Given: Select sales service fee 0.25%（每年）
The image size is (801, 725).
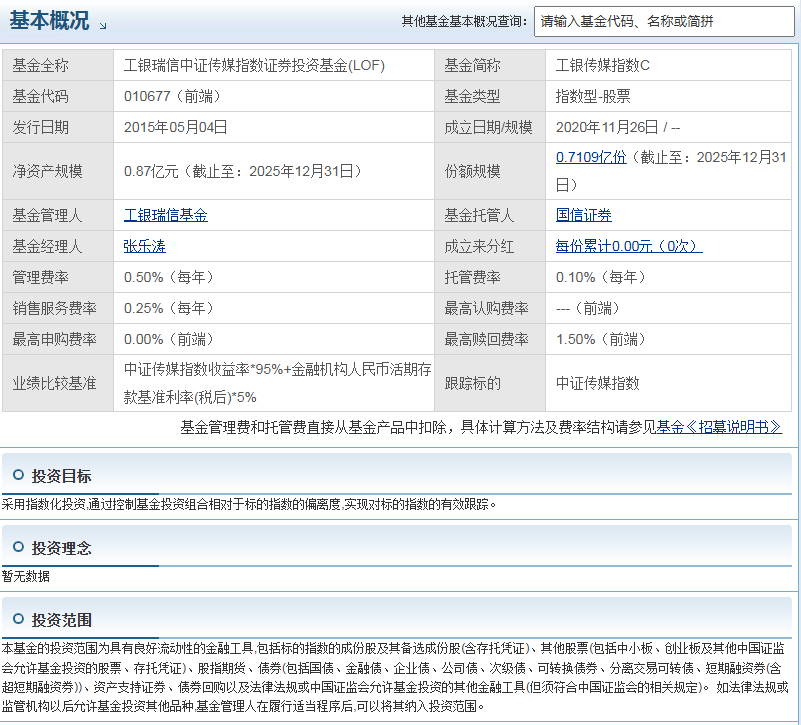Looking at the screenshot, I should (x=170, y=308).
